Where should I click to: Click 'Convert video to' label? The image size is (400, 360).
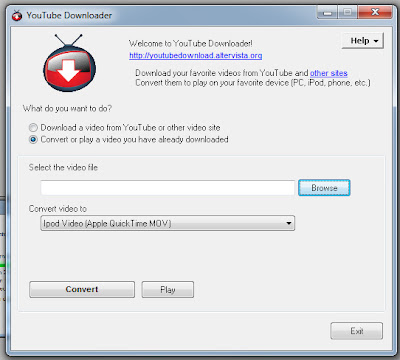pos(58,209)
